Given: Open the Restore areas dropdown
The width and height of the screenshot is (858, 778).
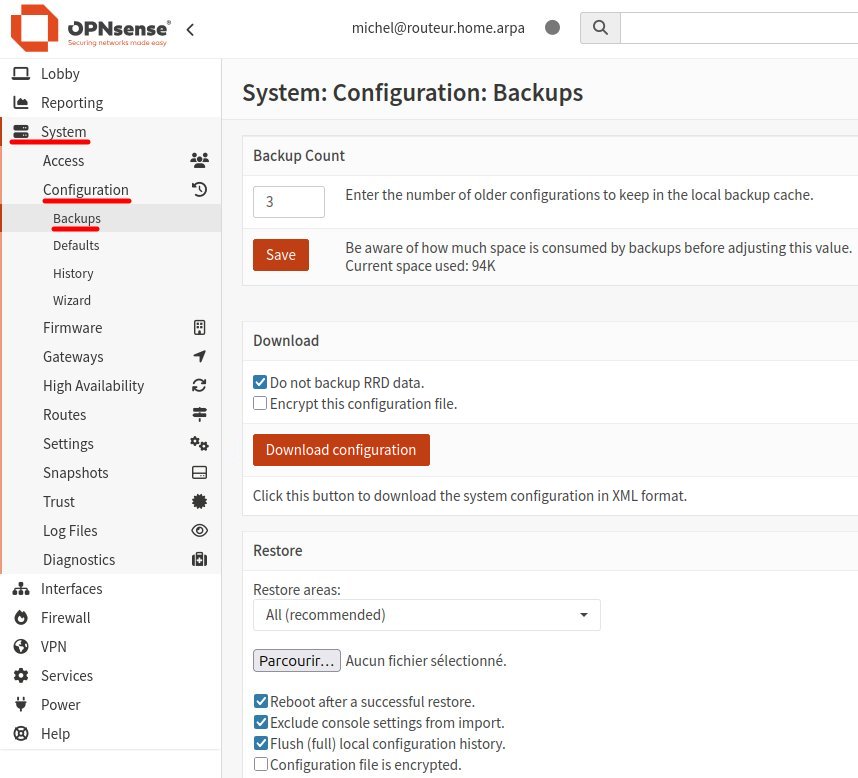Looking at the screenshot, I should pyautogui.click(x=426, y=615).
